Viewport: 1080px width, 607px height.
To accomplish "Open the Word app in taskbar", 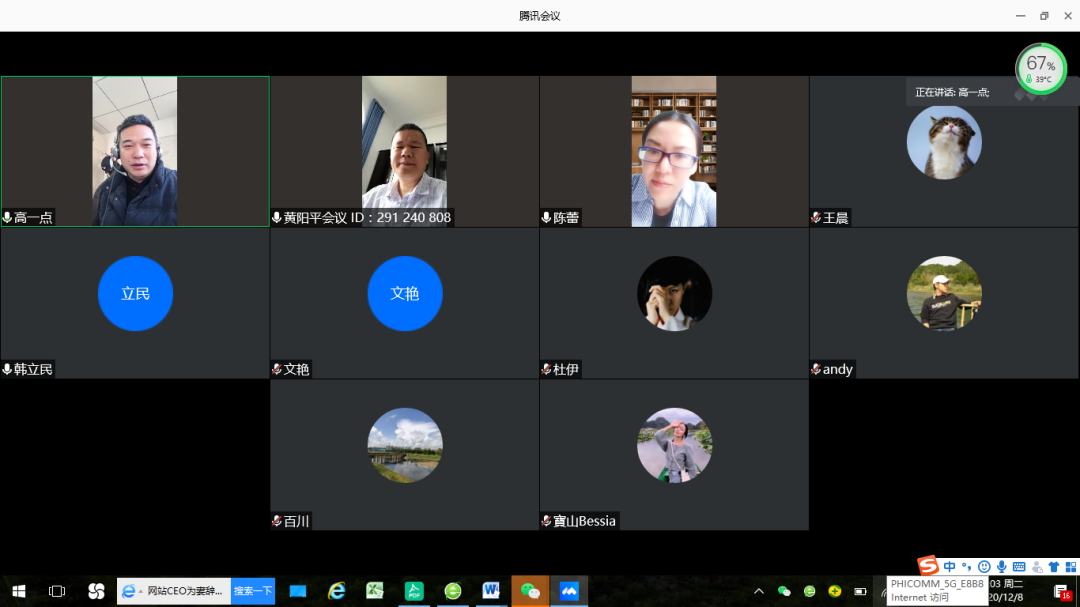I will coord(491,591).
